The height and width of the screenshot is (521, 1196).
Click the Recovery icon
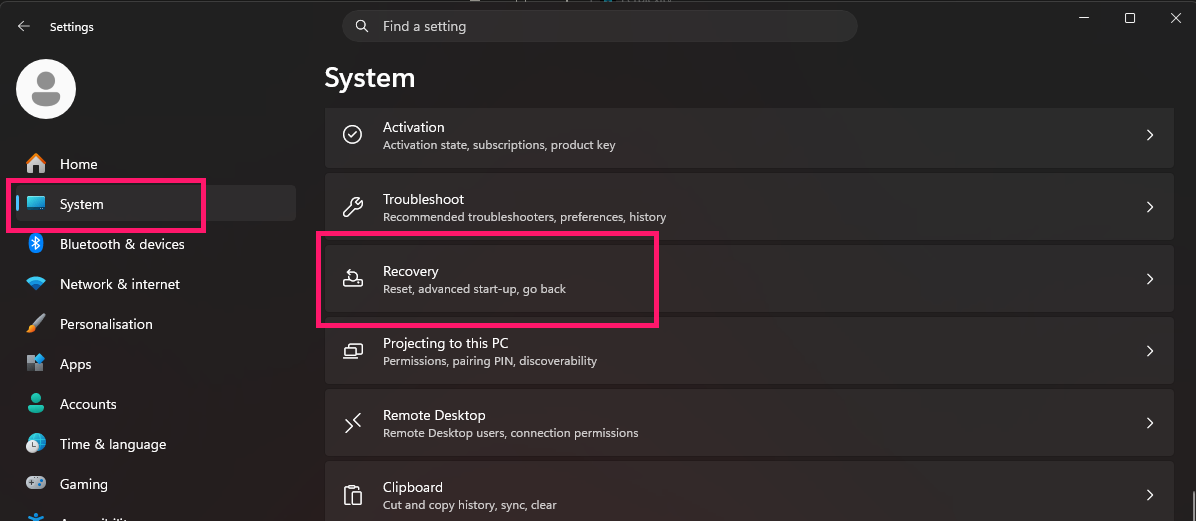click(352, 279)
